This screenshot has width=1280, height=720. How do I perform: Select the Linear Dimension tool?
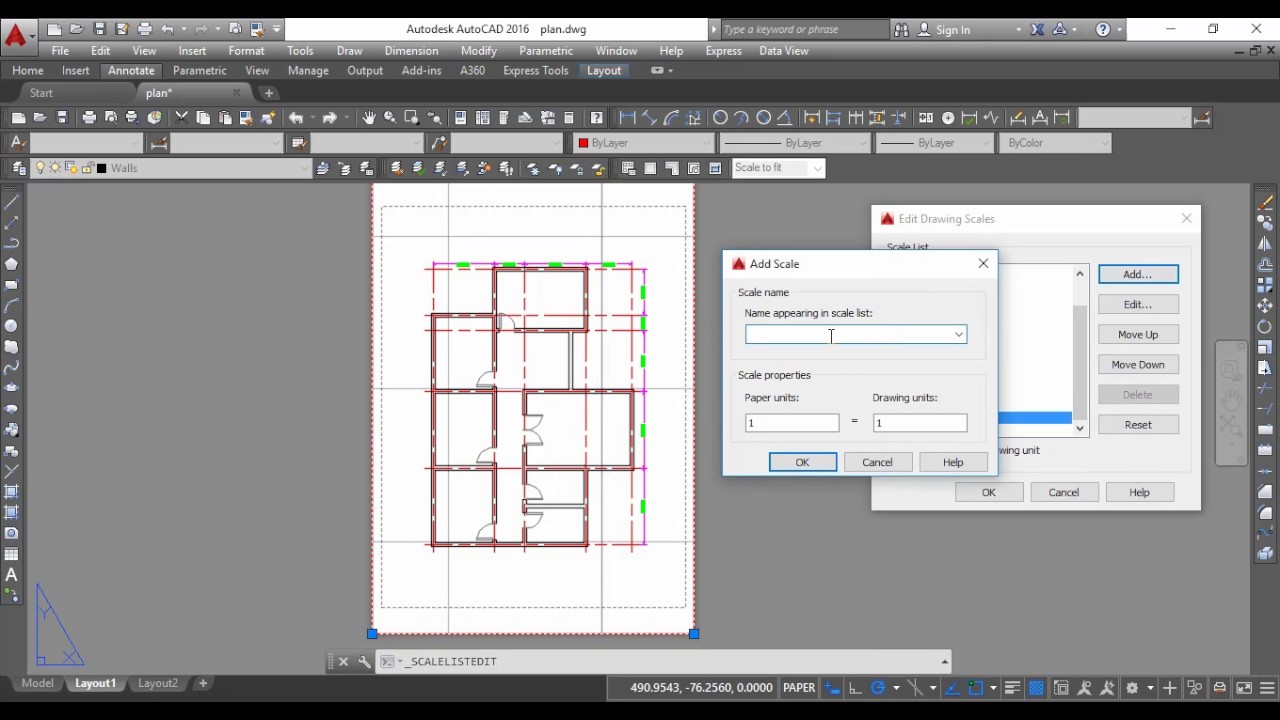[627, 117]
